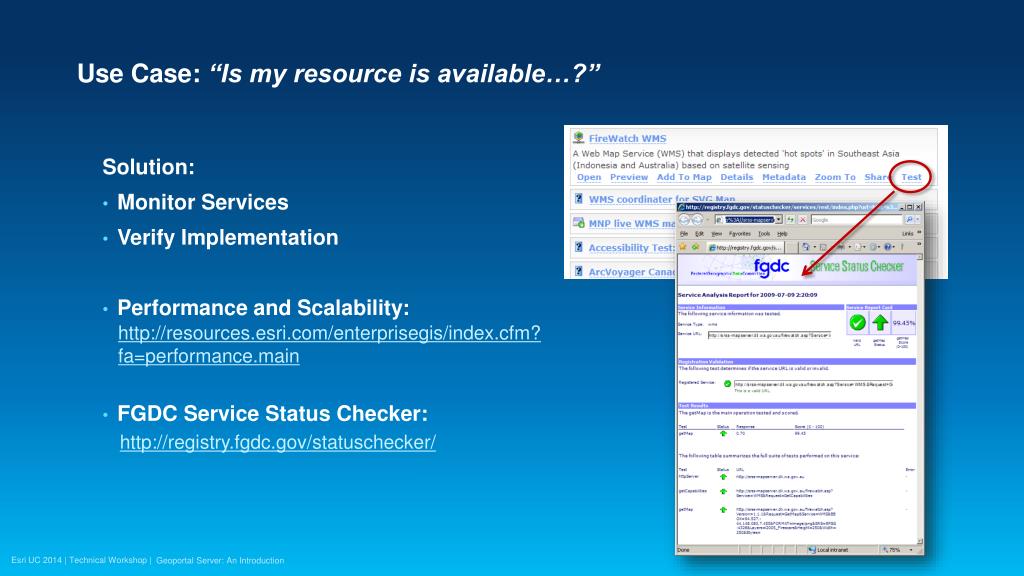Click icon beside ArcVoyager result
Screen dimensions: 1024x576
pos(578,271)
